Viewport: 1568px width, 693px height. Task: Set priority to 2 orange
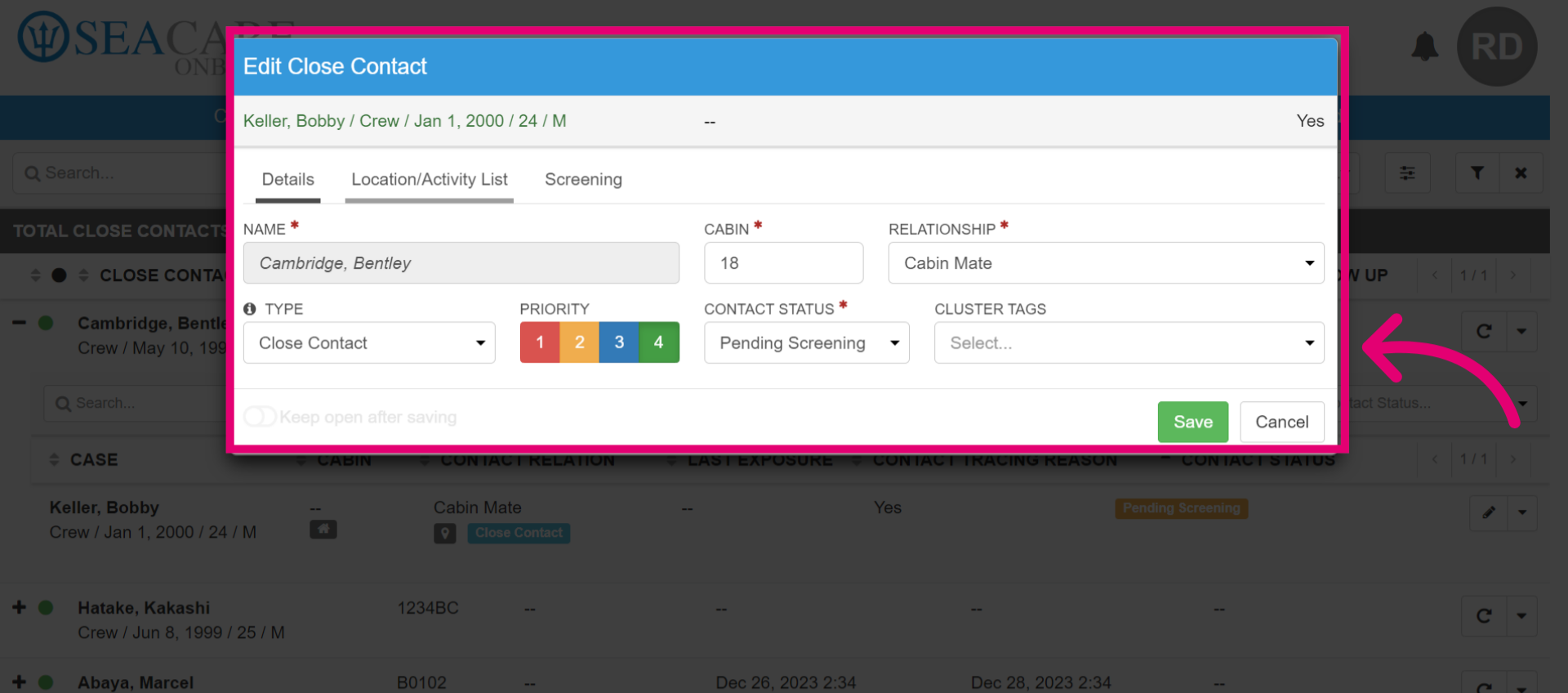click(579, 342)
